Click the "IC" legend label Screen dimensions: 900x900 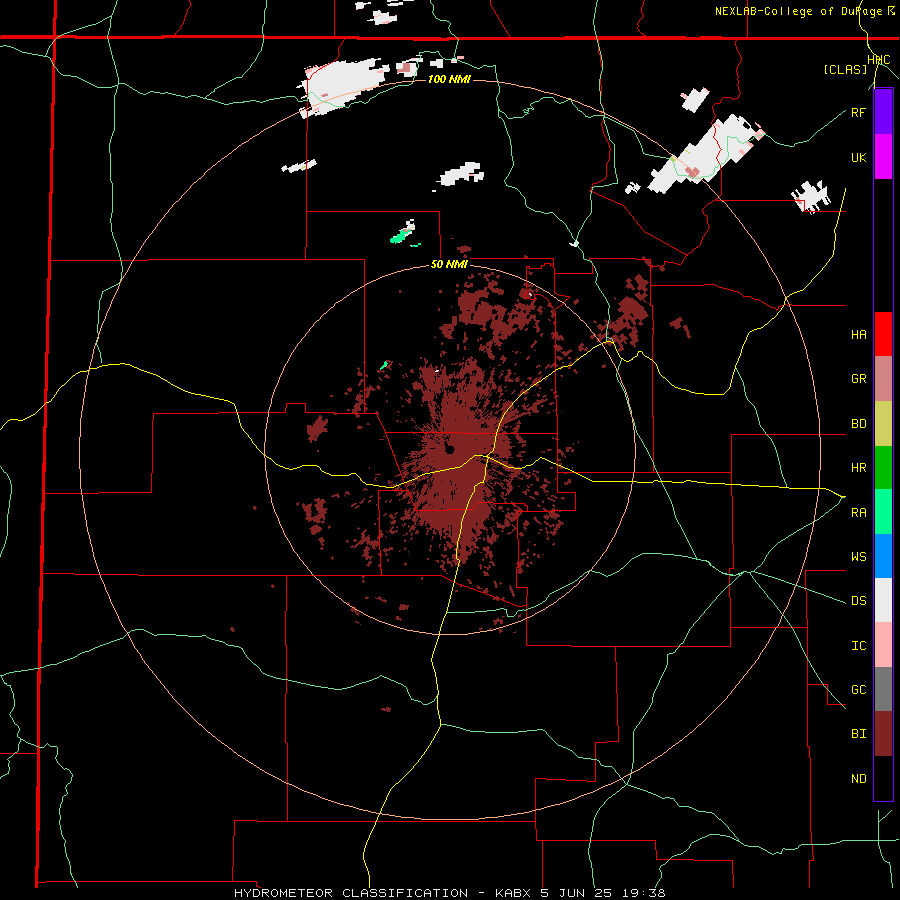858,645
